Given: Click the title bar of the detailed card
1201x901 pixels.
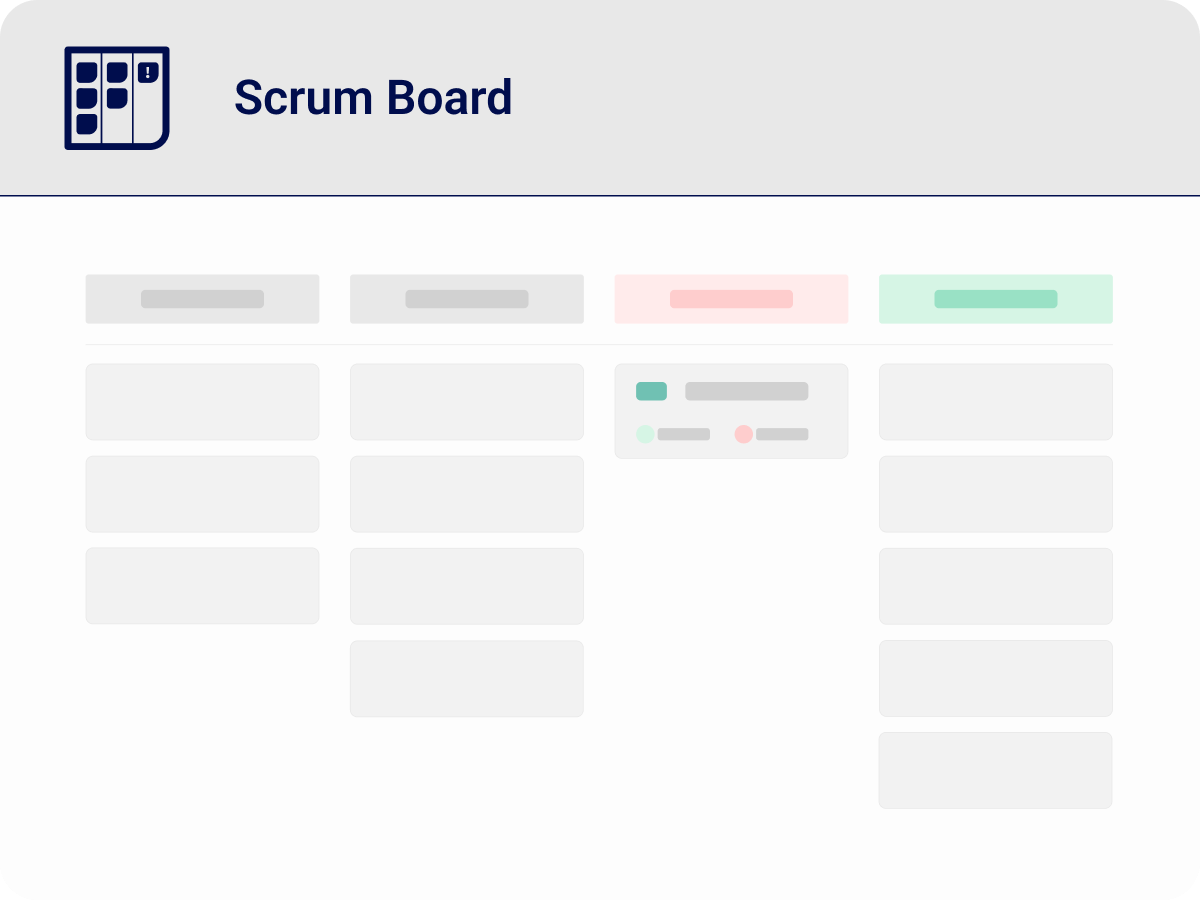Looking at the screenshot, I should click(746, 391).
